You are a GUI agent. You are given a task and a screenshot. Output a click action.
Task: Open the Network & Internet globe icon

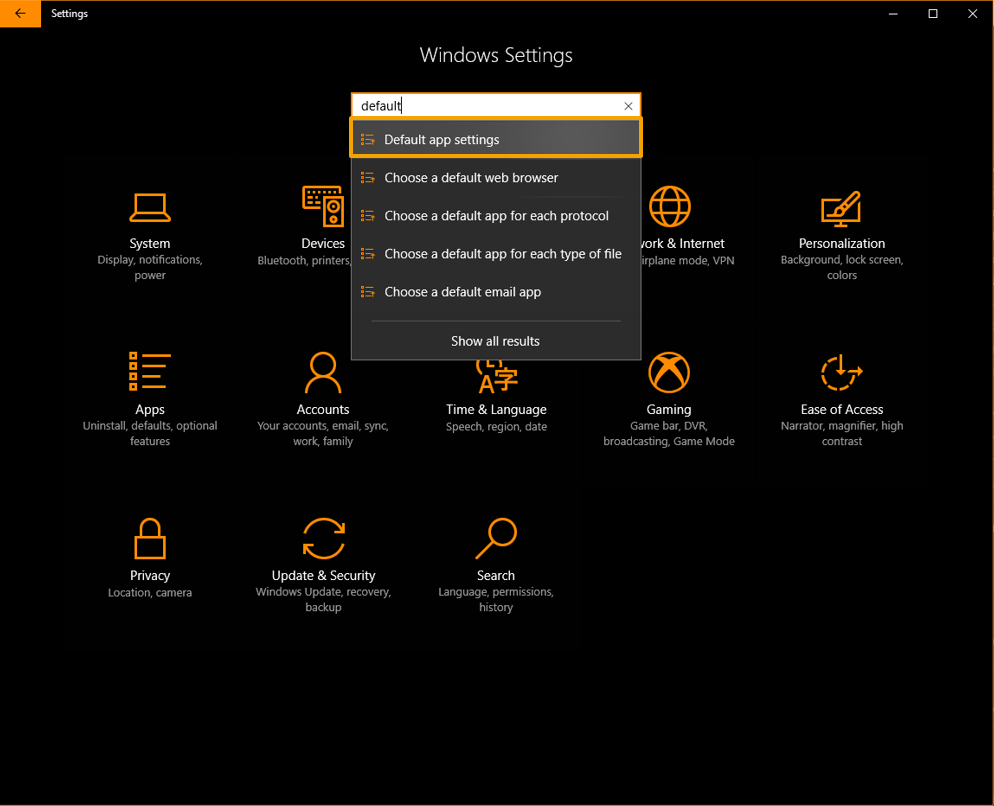(x=669, y=206)
